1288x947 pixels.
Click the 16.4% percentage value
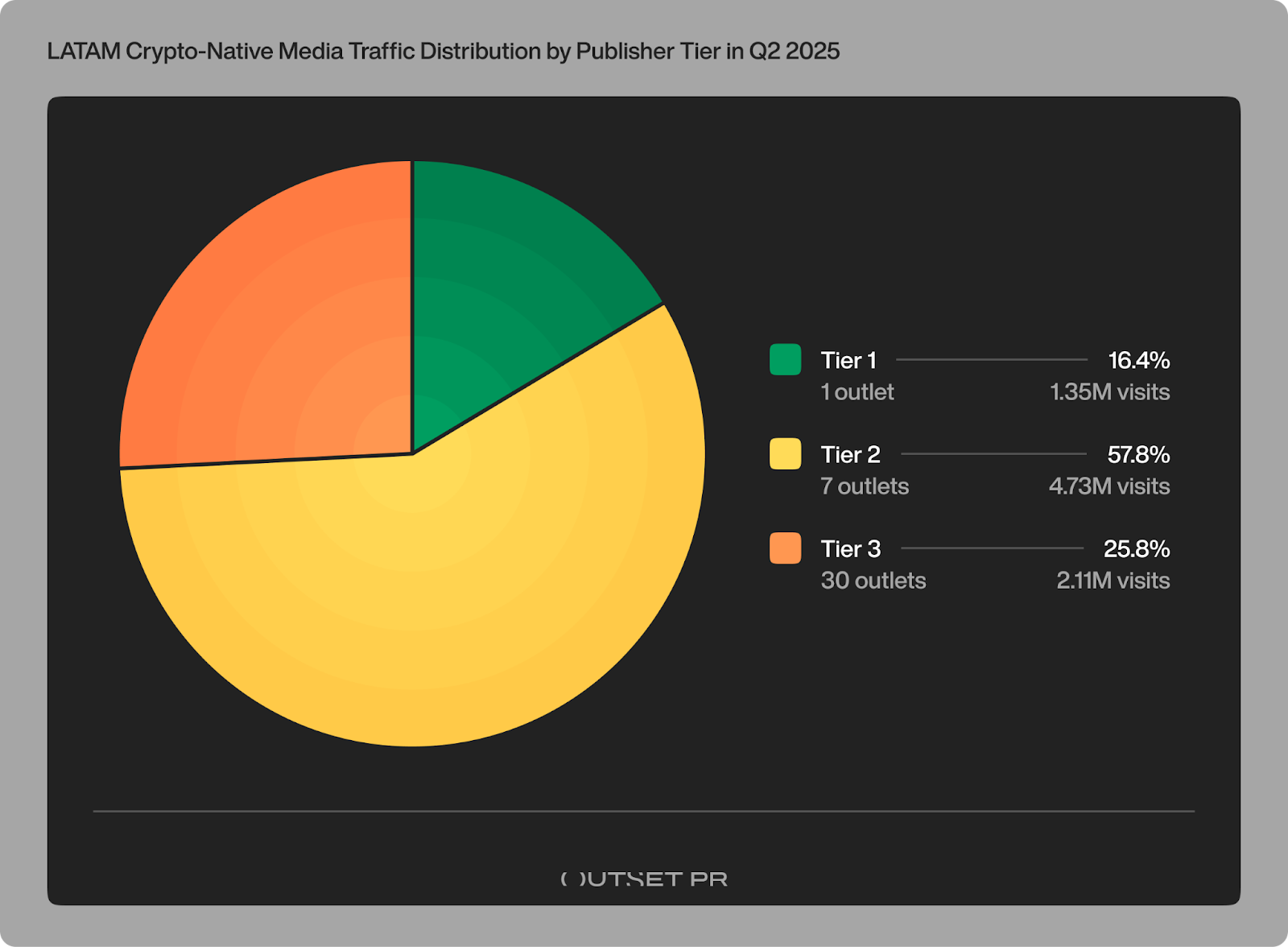click(1138, 360)
